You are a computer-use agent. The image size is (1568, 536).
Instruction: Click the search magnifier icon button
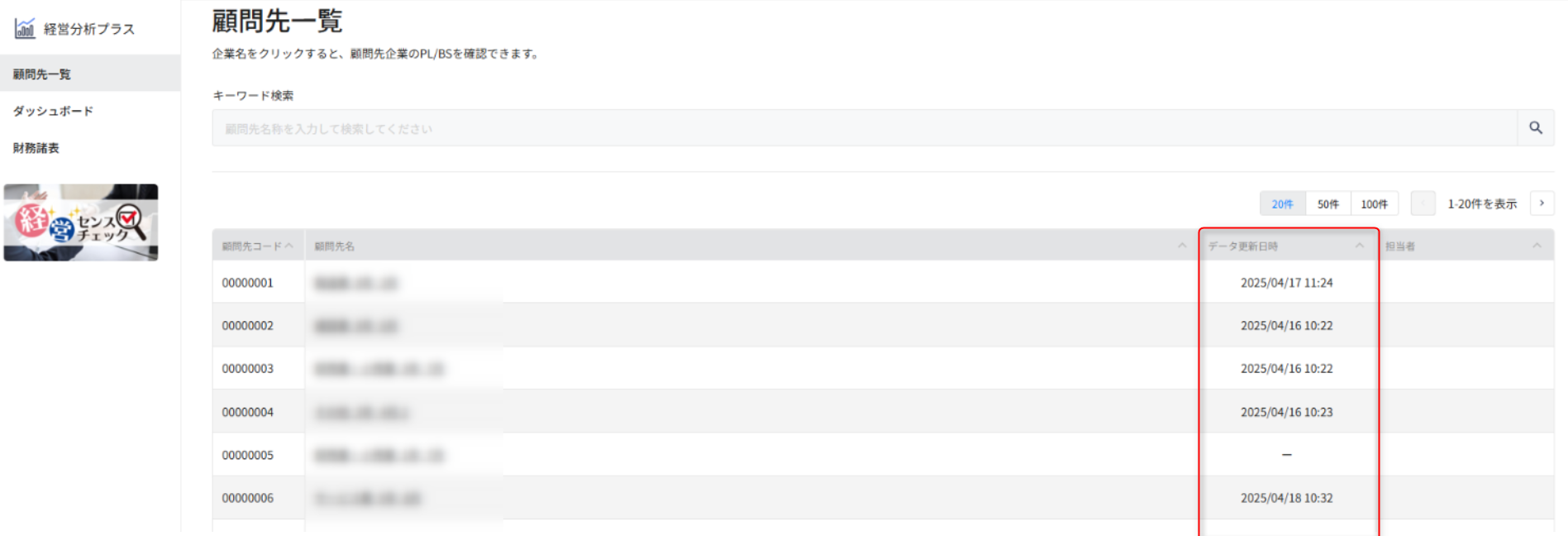point(1536,128)
